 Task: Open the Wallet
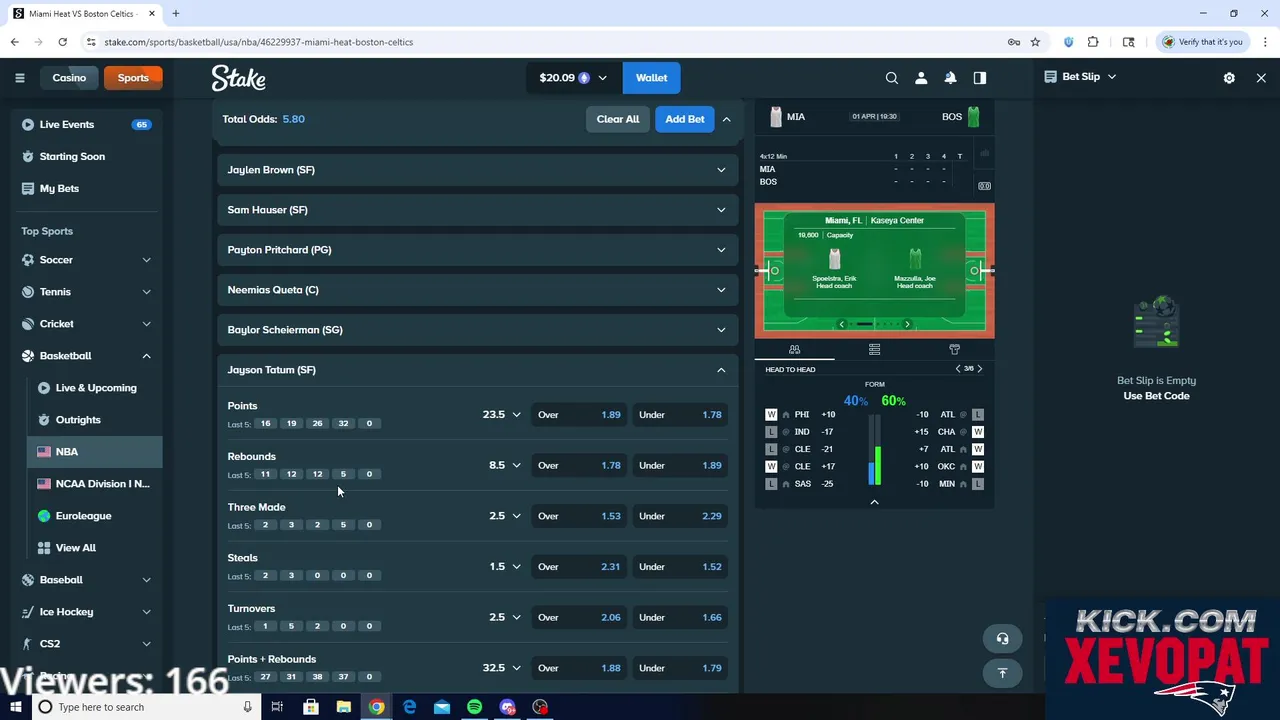pyautogui.click(x=651, y=78)
